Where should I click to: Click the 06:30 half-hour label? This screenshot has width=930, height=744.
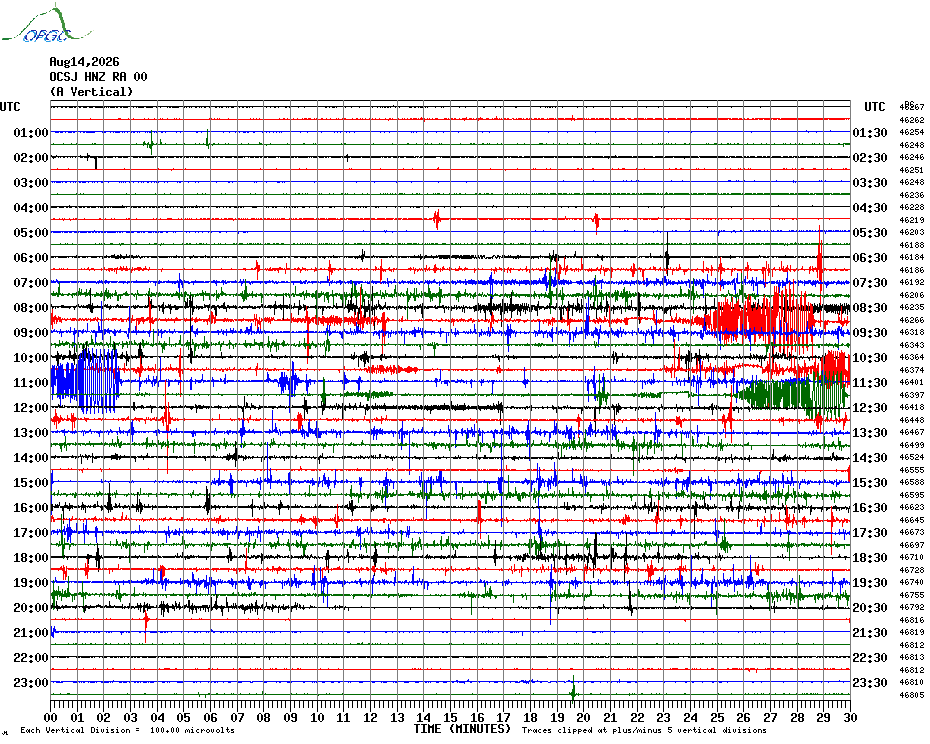(870, 257)
